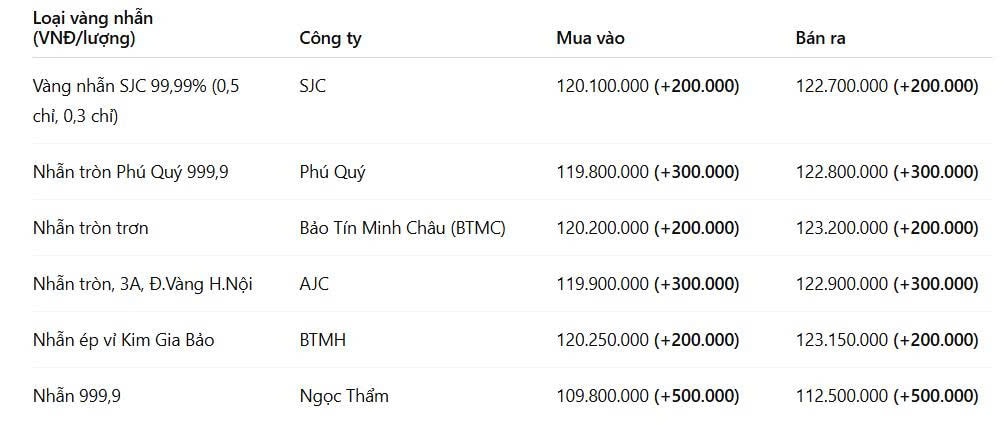Select 'Nhẫn tròn Phú Quý 999,9' cell
The width and height of the screenshot is (1008, 425).
tap(130, 172)
